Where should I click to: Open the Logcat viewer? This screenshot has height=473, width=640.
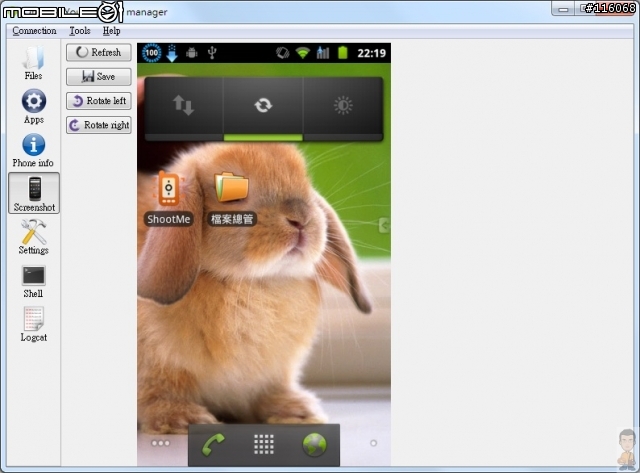(33, 324)
